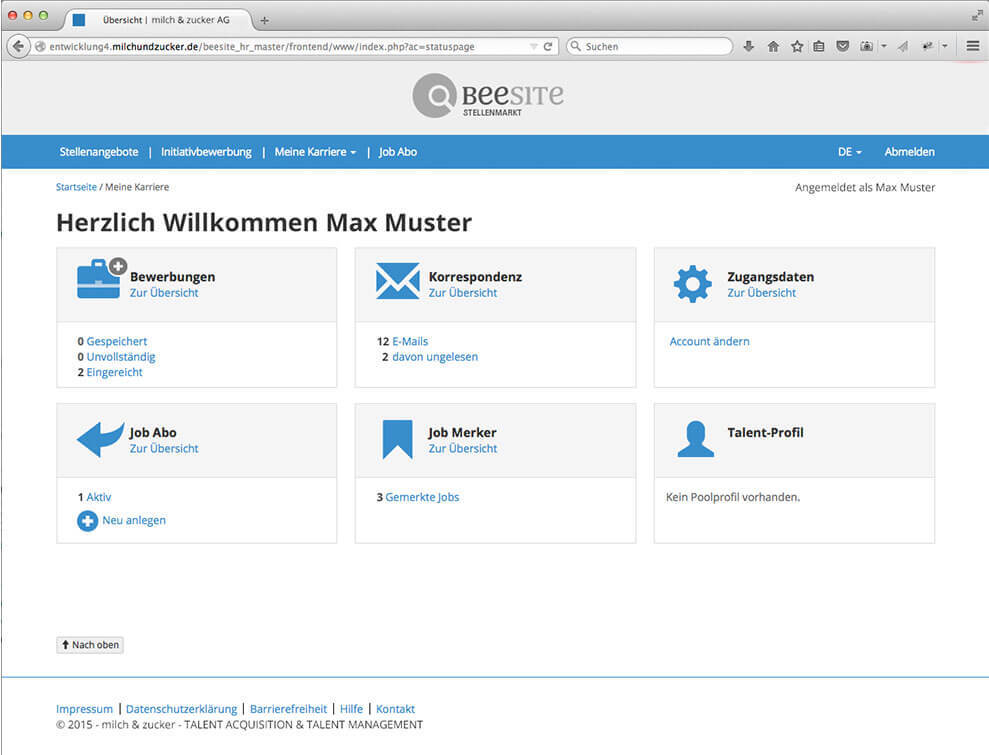Screen dimensions: 989x755
Task: Click the browser home icon
Action: click(x=773, y=46)
